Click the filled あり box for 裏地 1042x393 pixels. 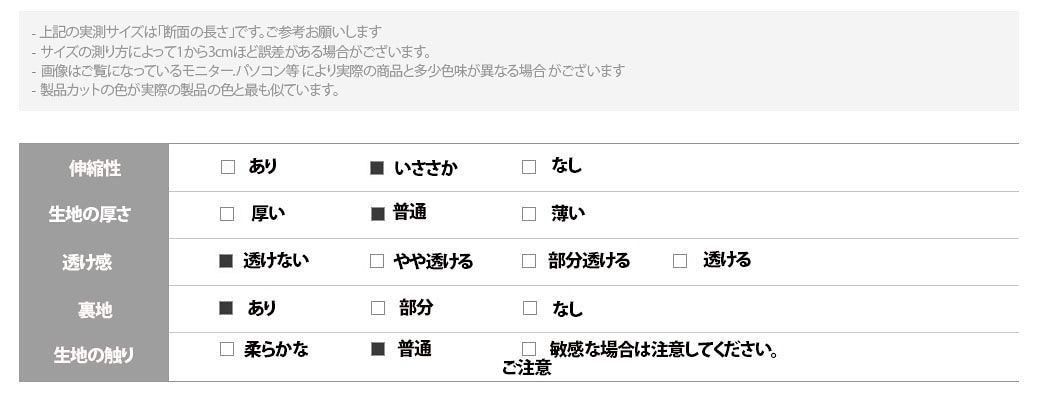[226, 308]
